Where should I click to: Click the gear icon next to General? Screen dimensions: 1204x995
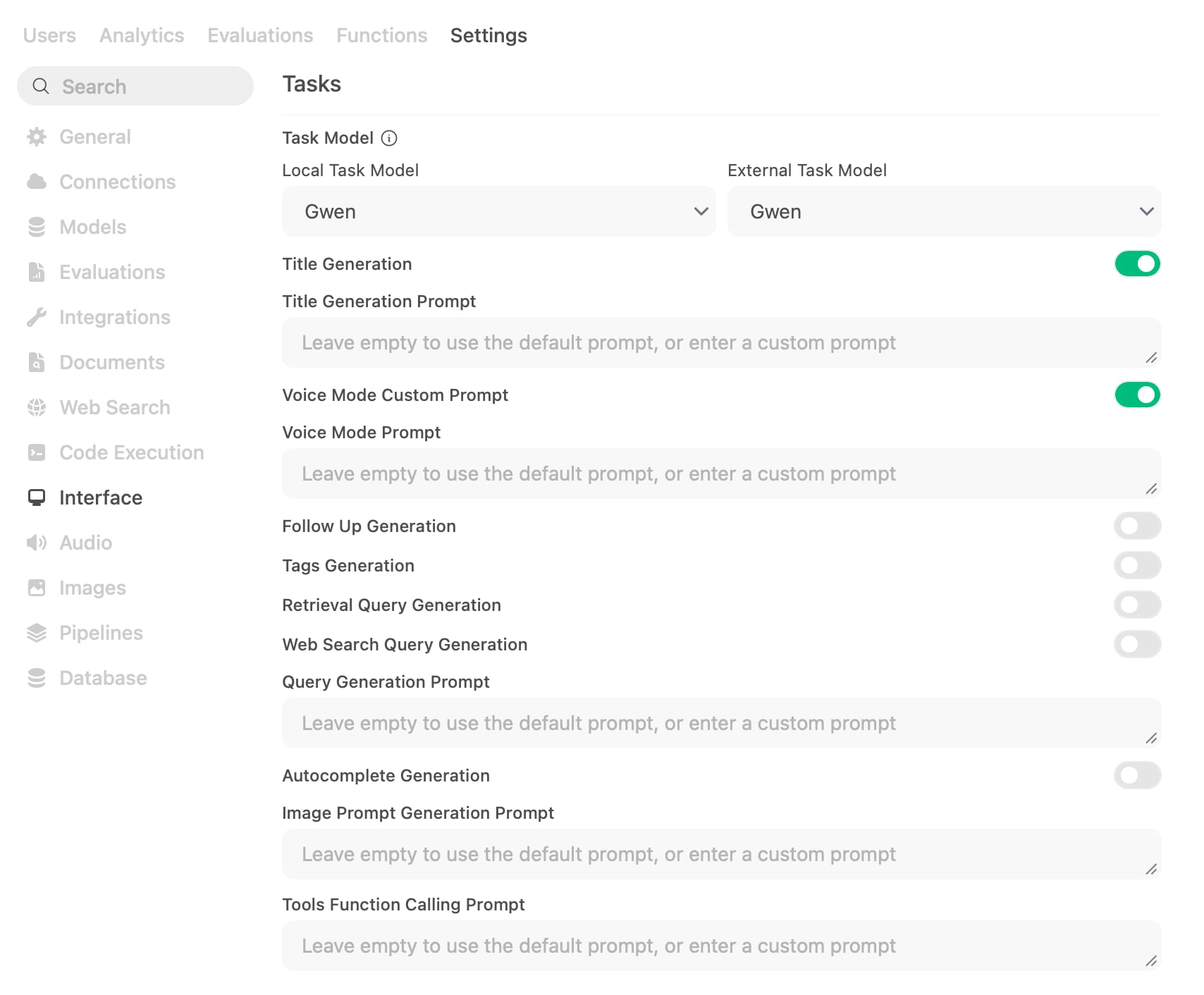37,137
